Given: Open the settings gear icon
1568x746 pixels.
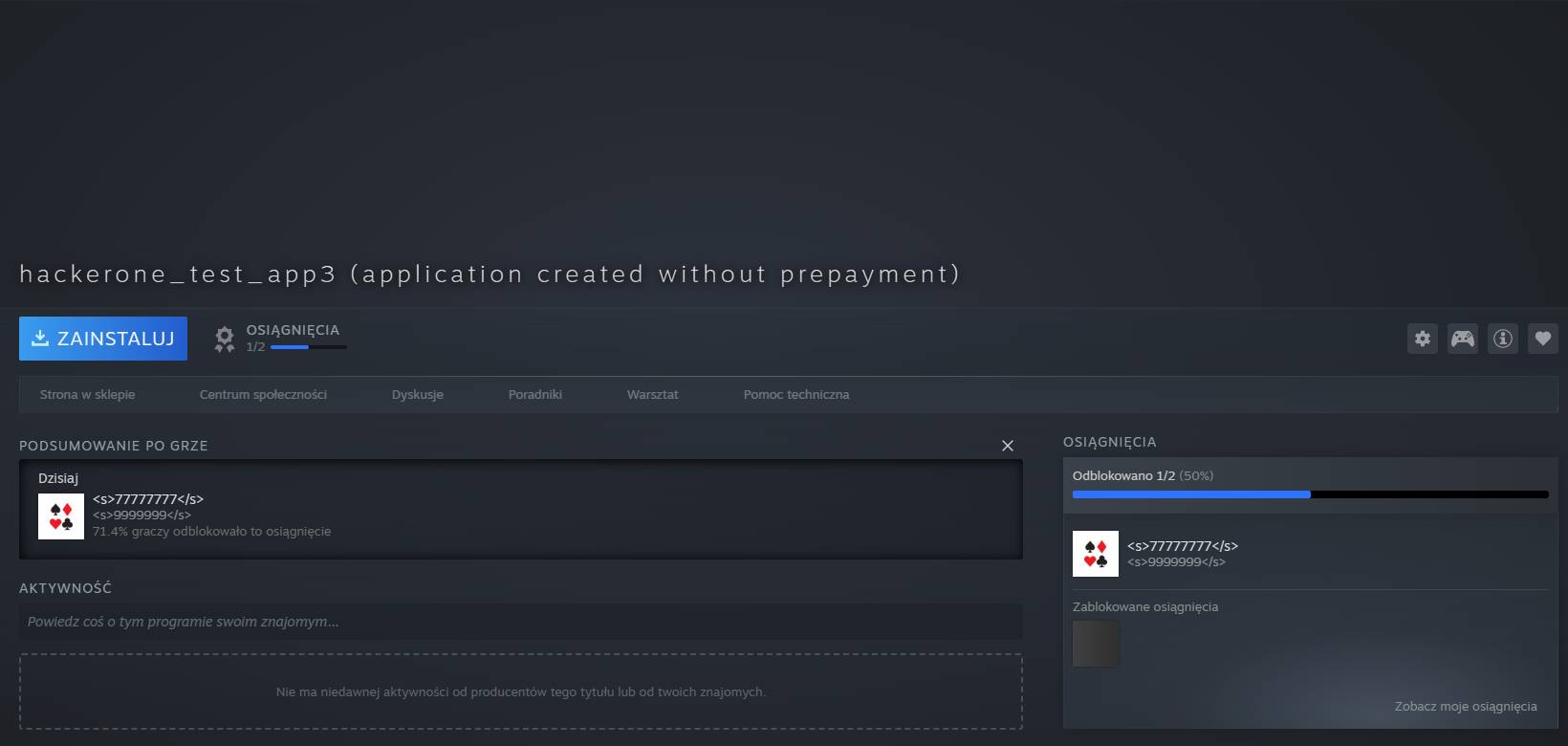Looking at the screenshot, I should point(1423,339).
